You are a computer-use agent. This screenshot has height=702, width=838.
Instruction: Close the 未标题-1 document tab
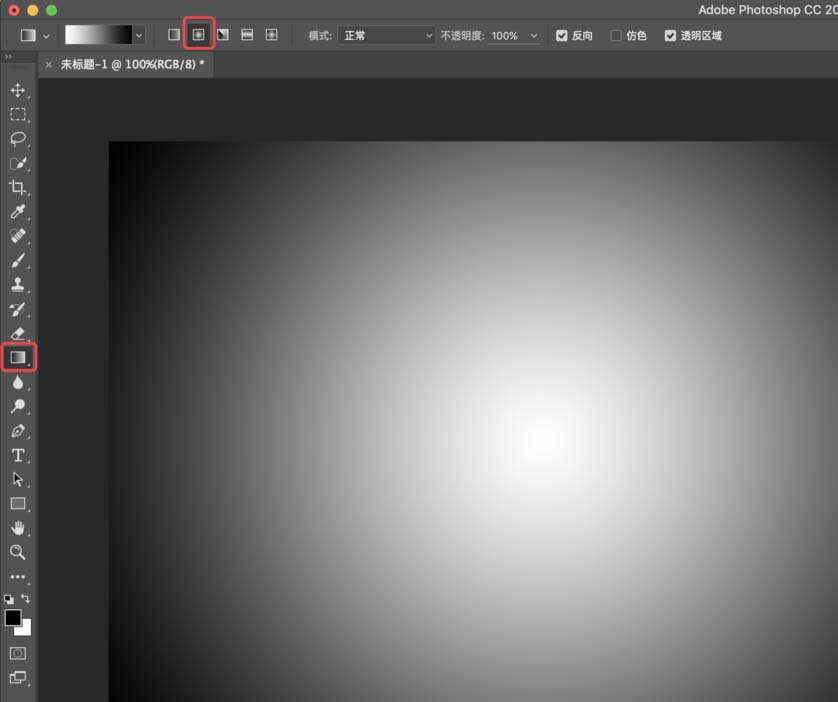[49, 64]
